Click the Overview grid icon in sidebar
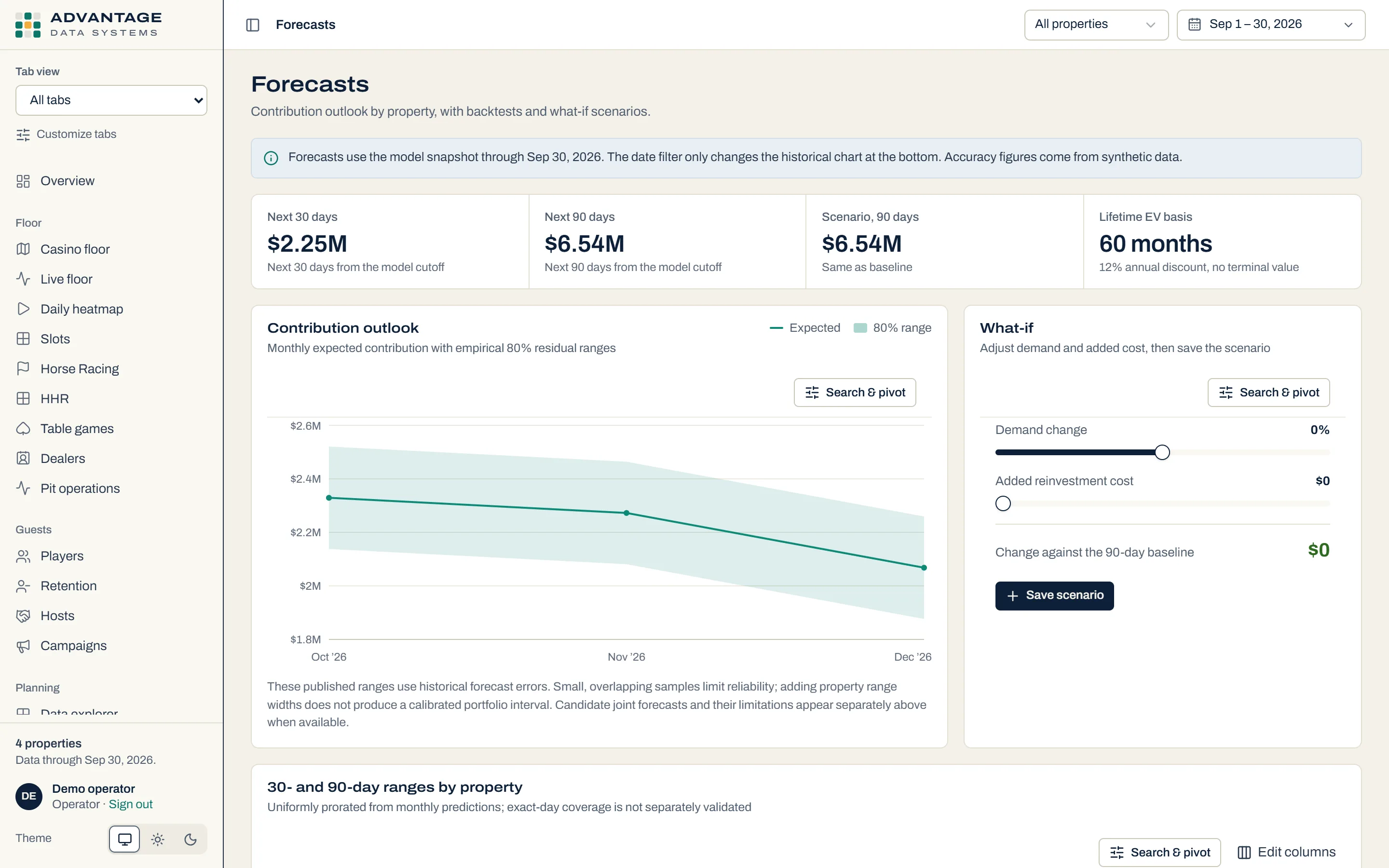The width and height of the screenshot is (1389, 868). click(23, 181)
